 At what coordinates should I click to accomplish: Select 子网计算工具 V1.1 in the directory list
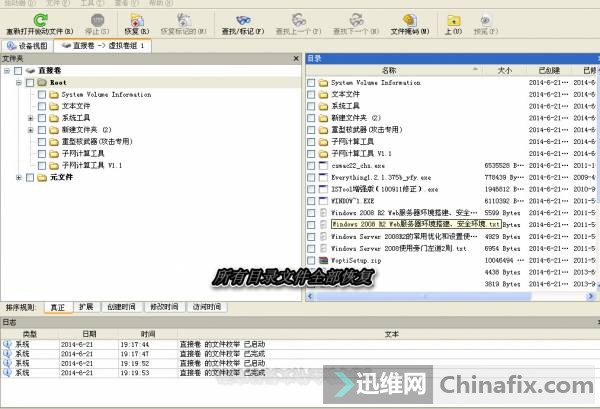tap(361, 154)
